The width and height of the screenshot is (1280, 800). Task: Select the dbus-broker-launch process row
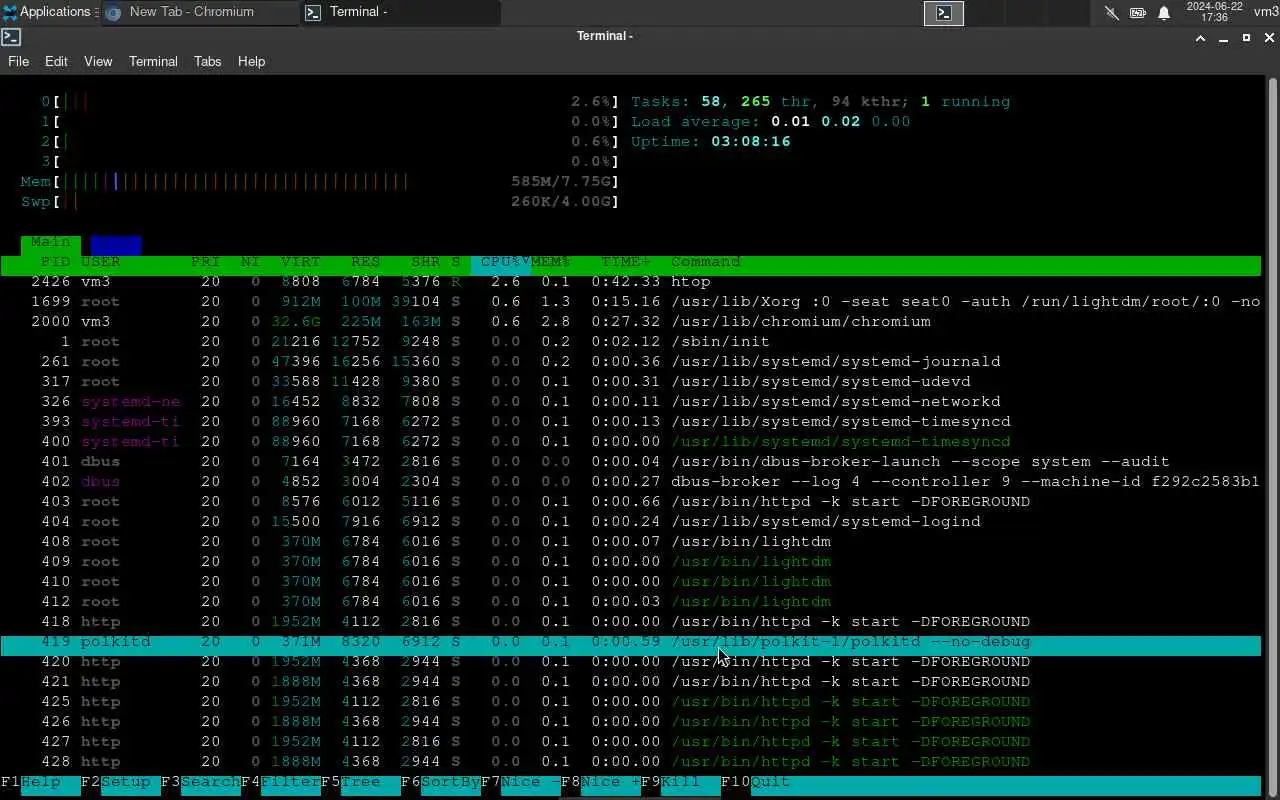(x=630, y=462)
